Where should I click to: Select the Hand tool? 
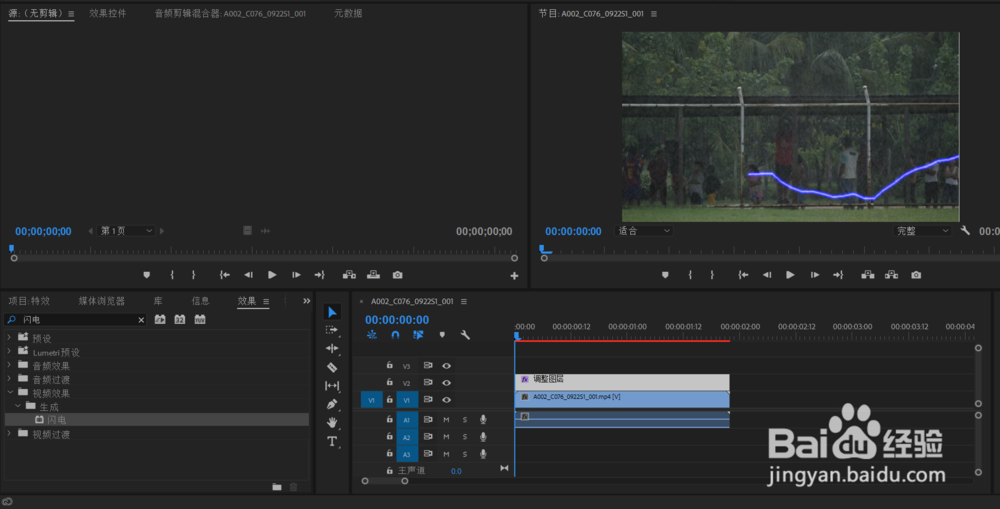pos(332,422)
